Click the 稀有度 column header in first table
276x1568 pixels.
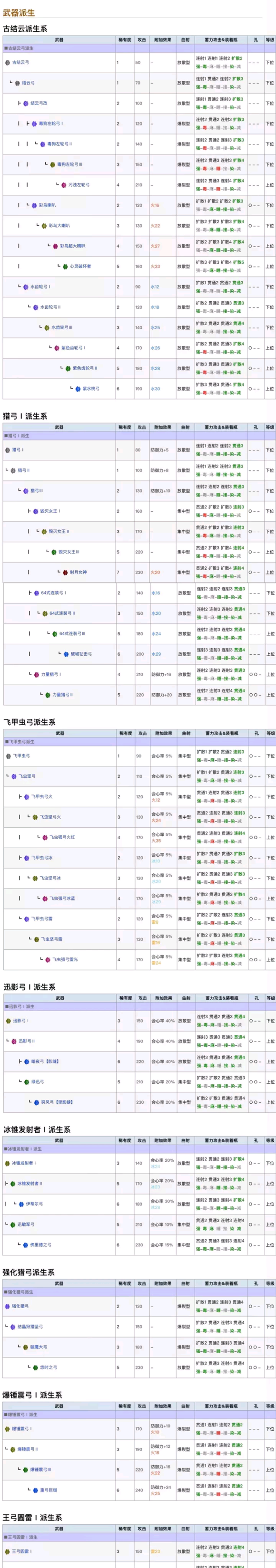[124, 39]
